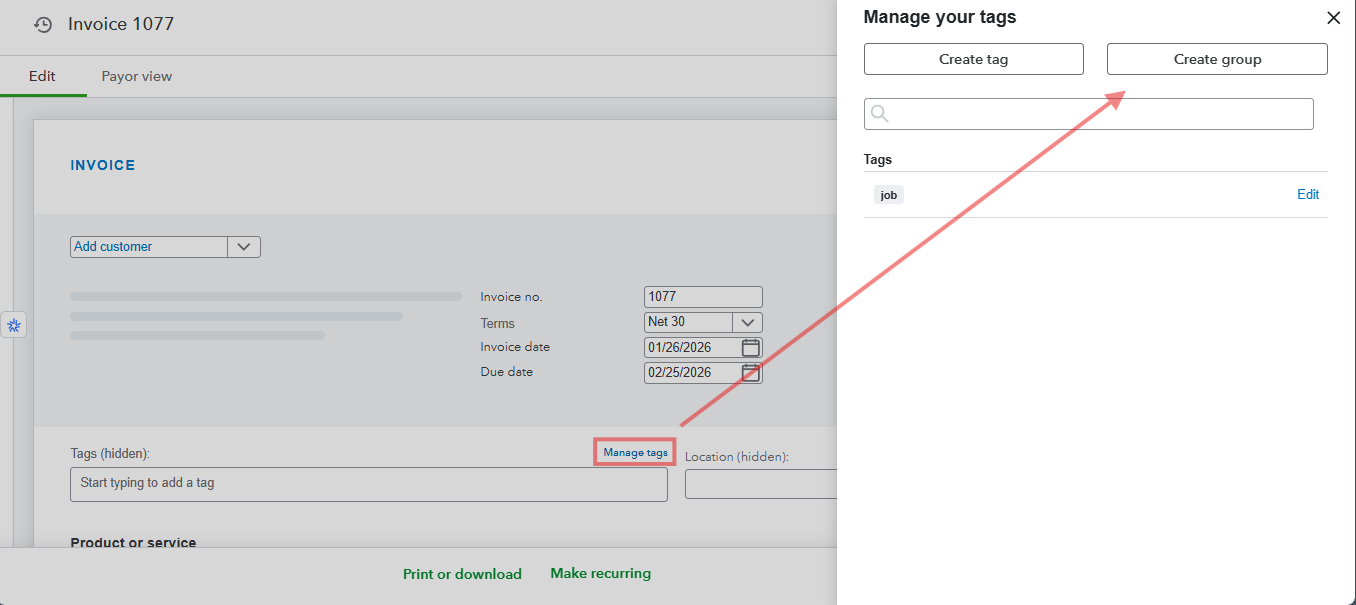This screenshot has height=605, width=1356.
Task: Click Make recurring
Action: 600,573
